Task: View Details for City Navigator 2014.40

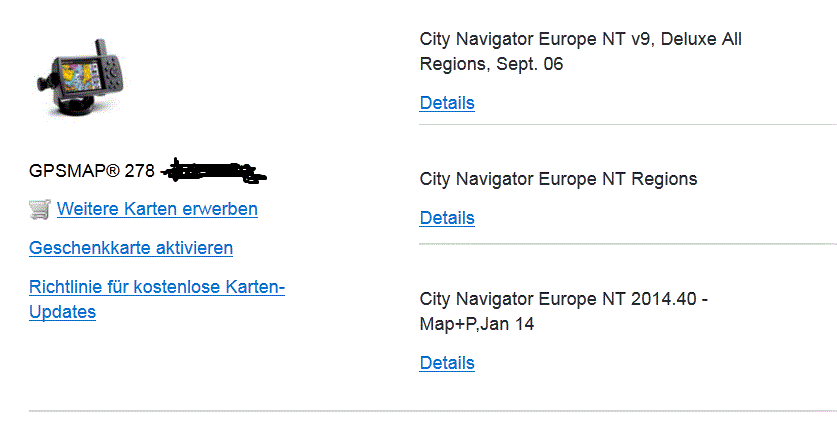Action: [x=447, y=362]
